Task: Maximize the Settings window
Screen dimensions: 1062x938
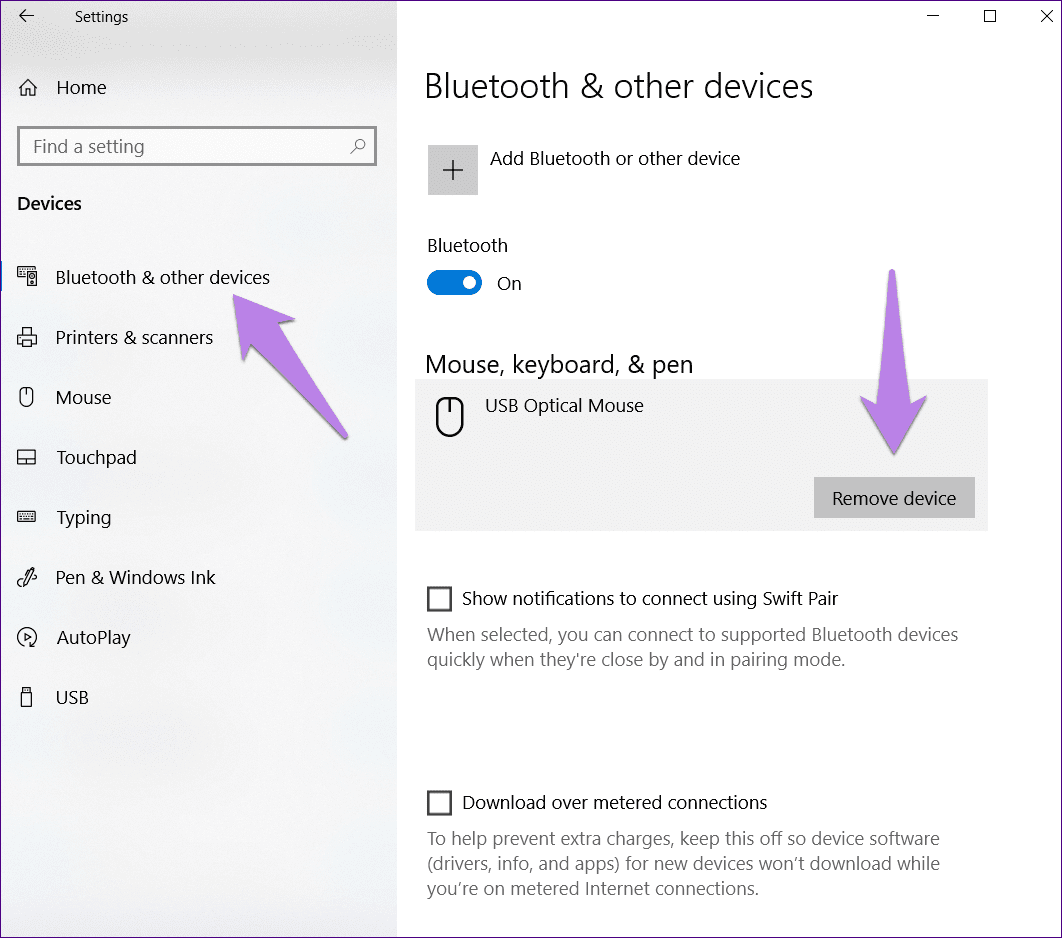Action: tap(990, 16)
